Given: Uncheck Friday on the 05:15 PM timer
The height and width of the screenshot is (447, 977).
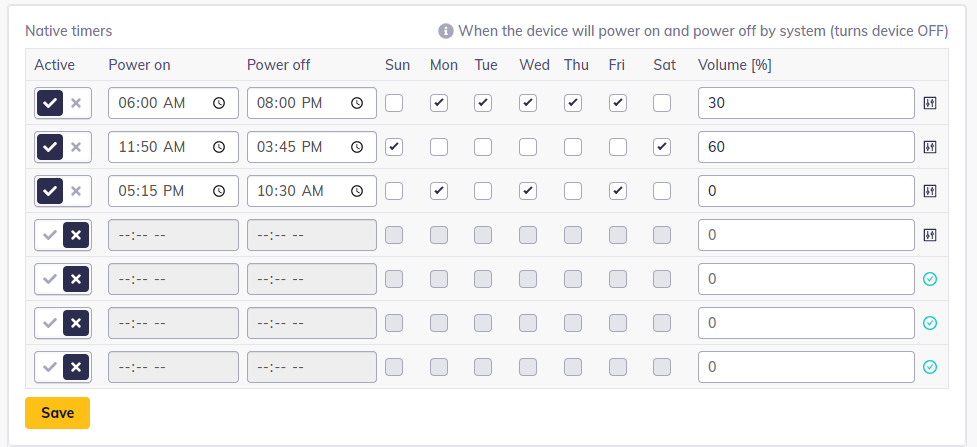Looking at the screenshot, I should click(x=618, y=191).
